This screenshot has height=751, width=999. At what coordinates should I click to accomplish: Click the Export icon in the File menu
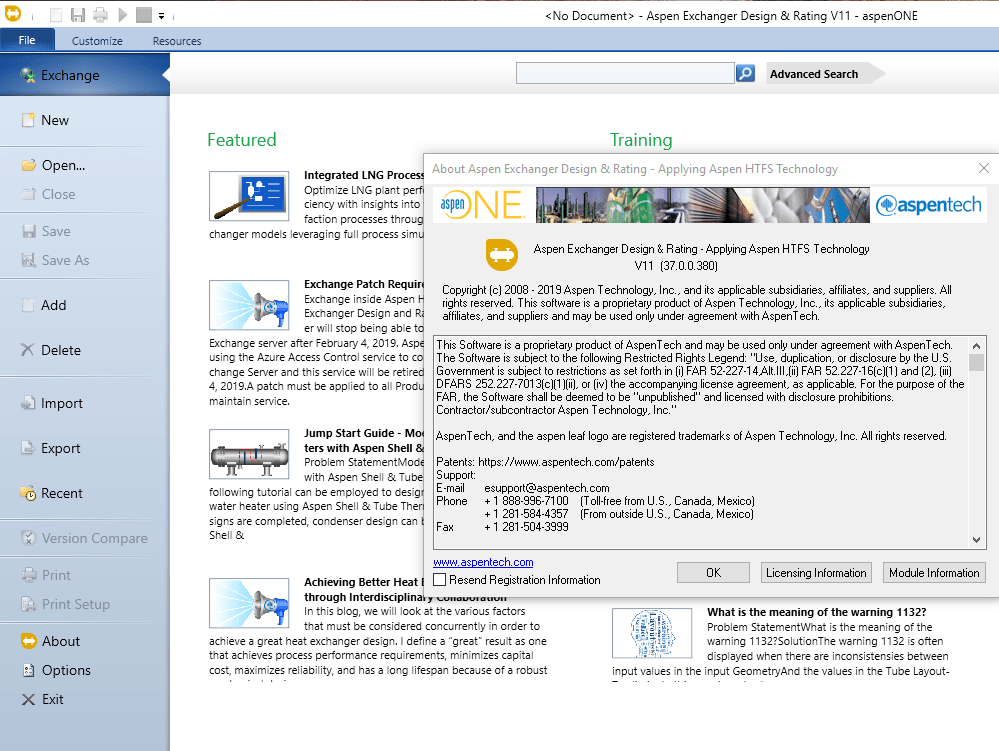[28, 448]
